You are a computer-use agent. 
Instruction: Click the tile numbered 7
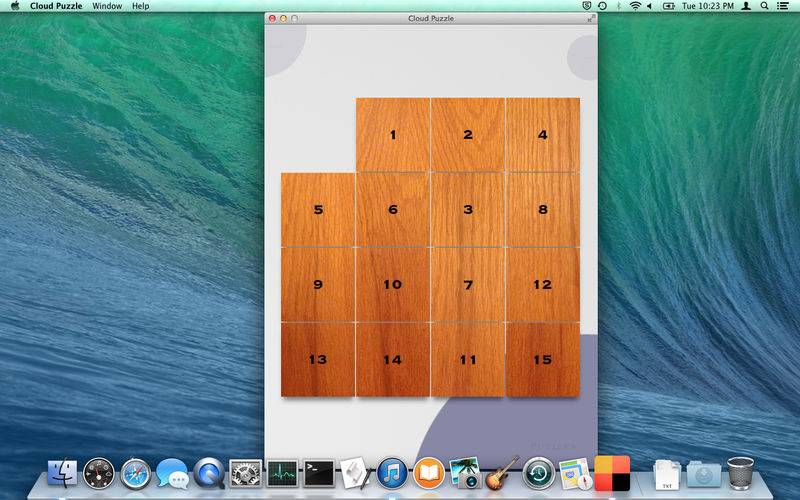tap(468, 285)
